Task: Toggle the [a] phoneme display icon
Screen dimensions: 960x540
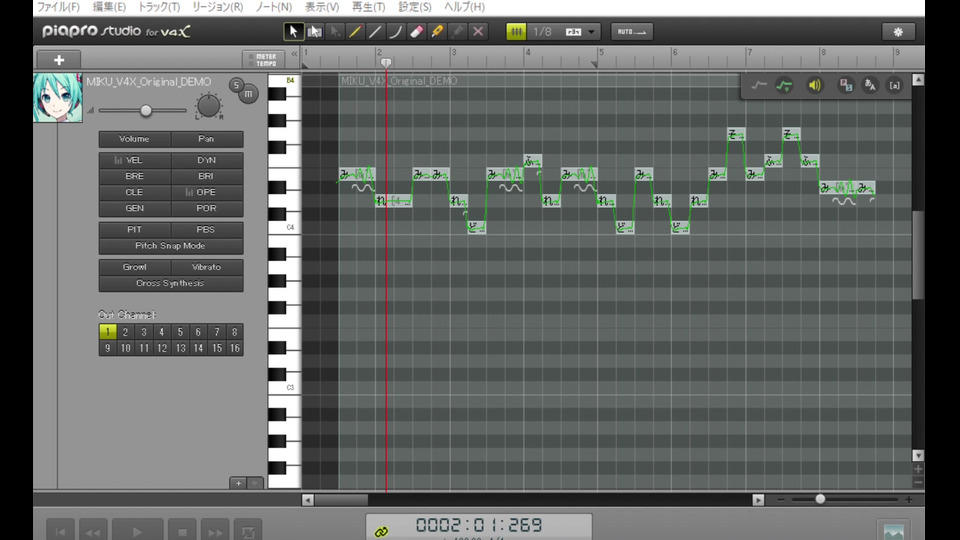Action: 894,85
